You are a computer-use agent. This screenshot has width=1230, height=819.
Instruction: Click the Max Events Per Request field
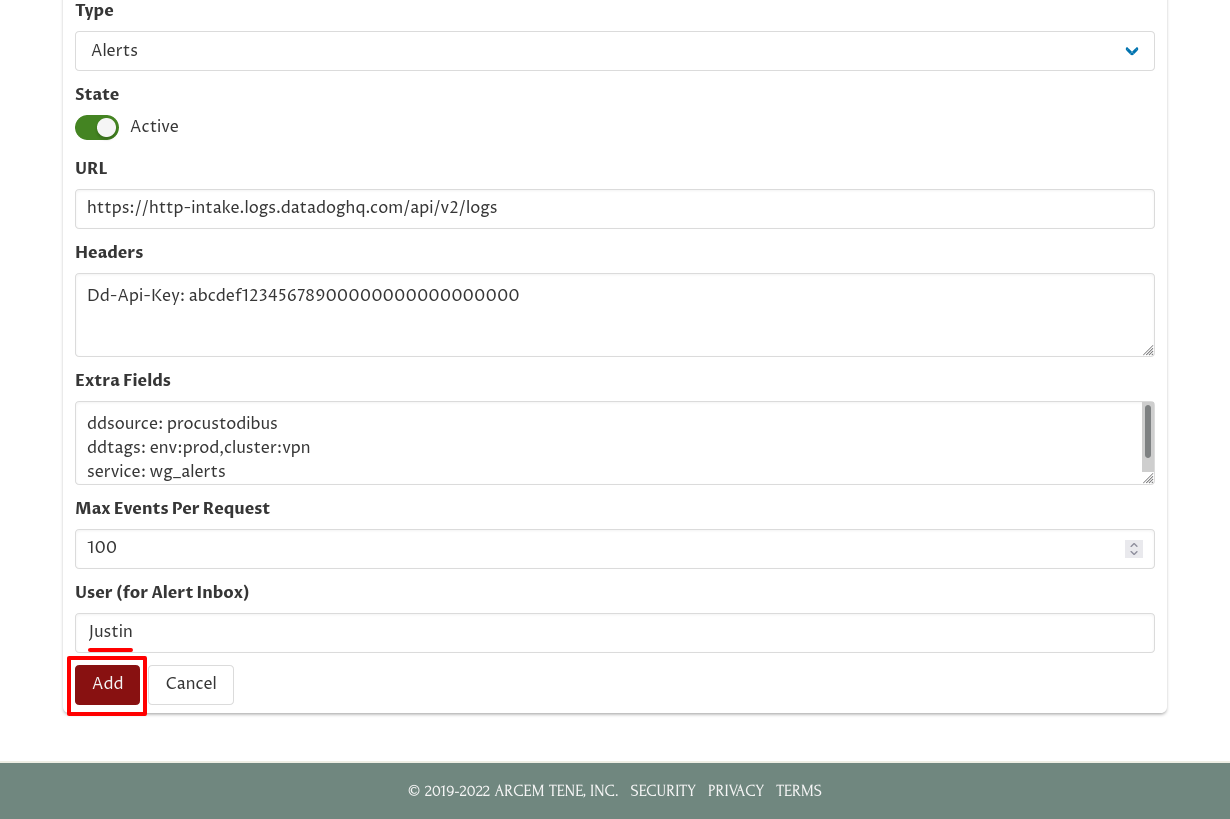coord(614,549)
